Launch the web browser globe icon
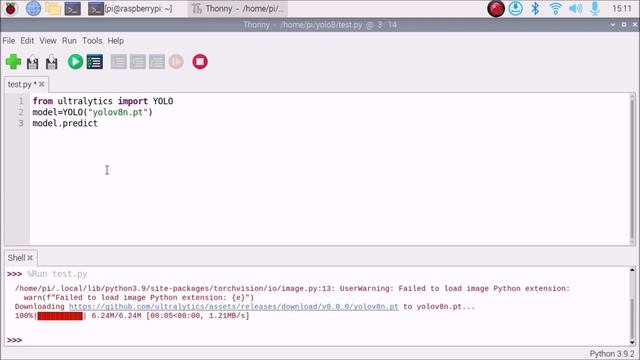The image size is (640, 360). click(x=33, y=9)
